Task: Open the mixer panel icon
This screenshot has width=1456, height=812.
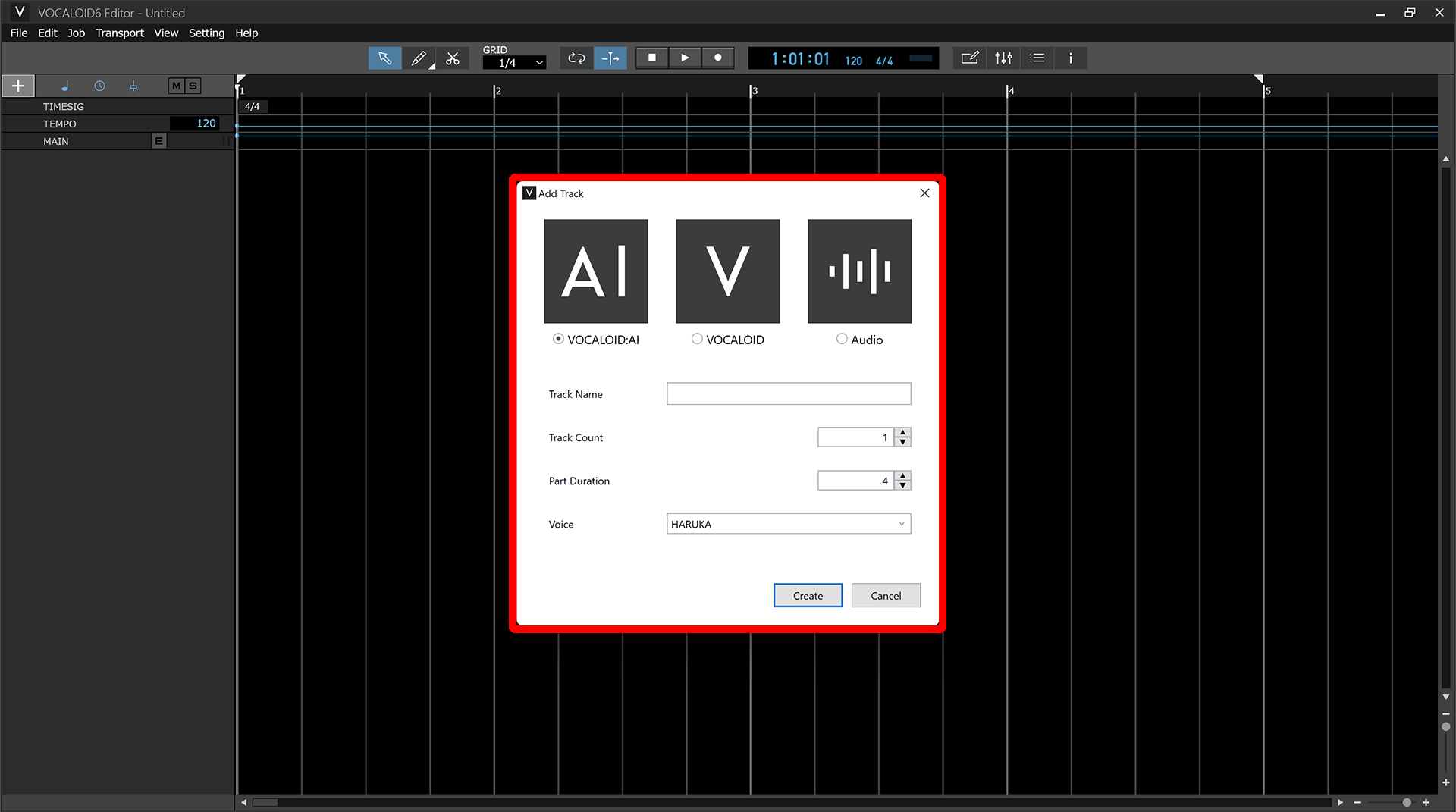Action: [x=1003, y=58]
